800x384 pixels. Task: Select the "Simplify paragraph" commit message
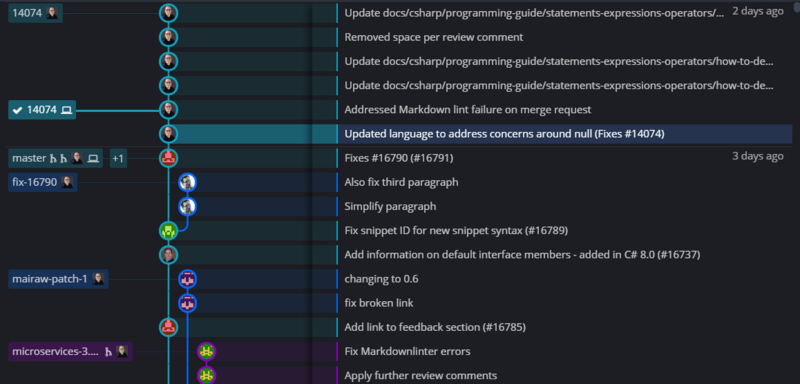pos(390,207)
